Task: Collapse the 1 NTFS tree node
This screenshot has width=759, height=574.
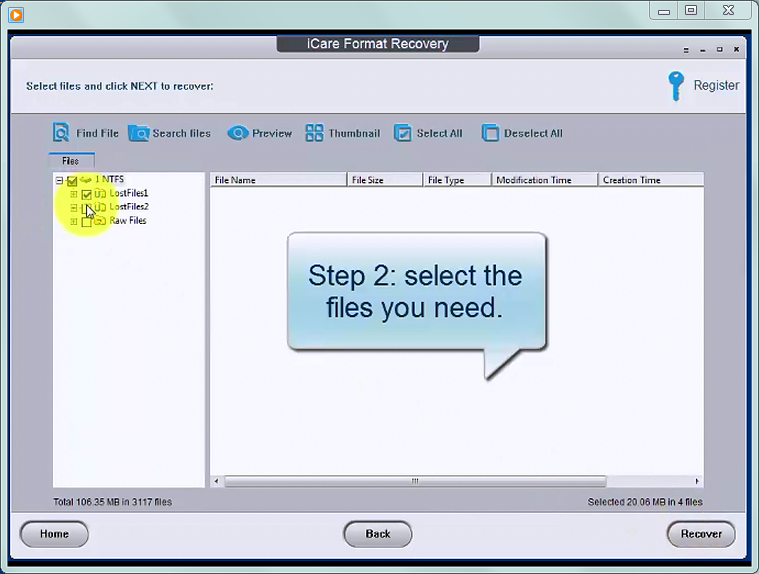Action: pyautogui.click(x=59, y=181)
